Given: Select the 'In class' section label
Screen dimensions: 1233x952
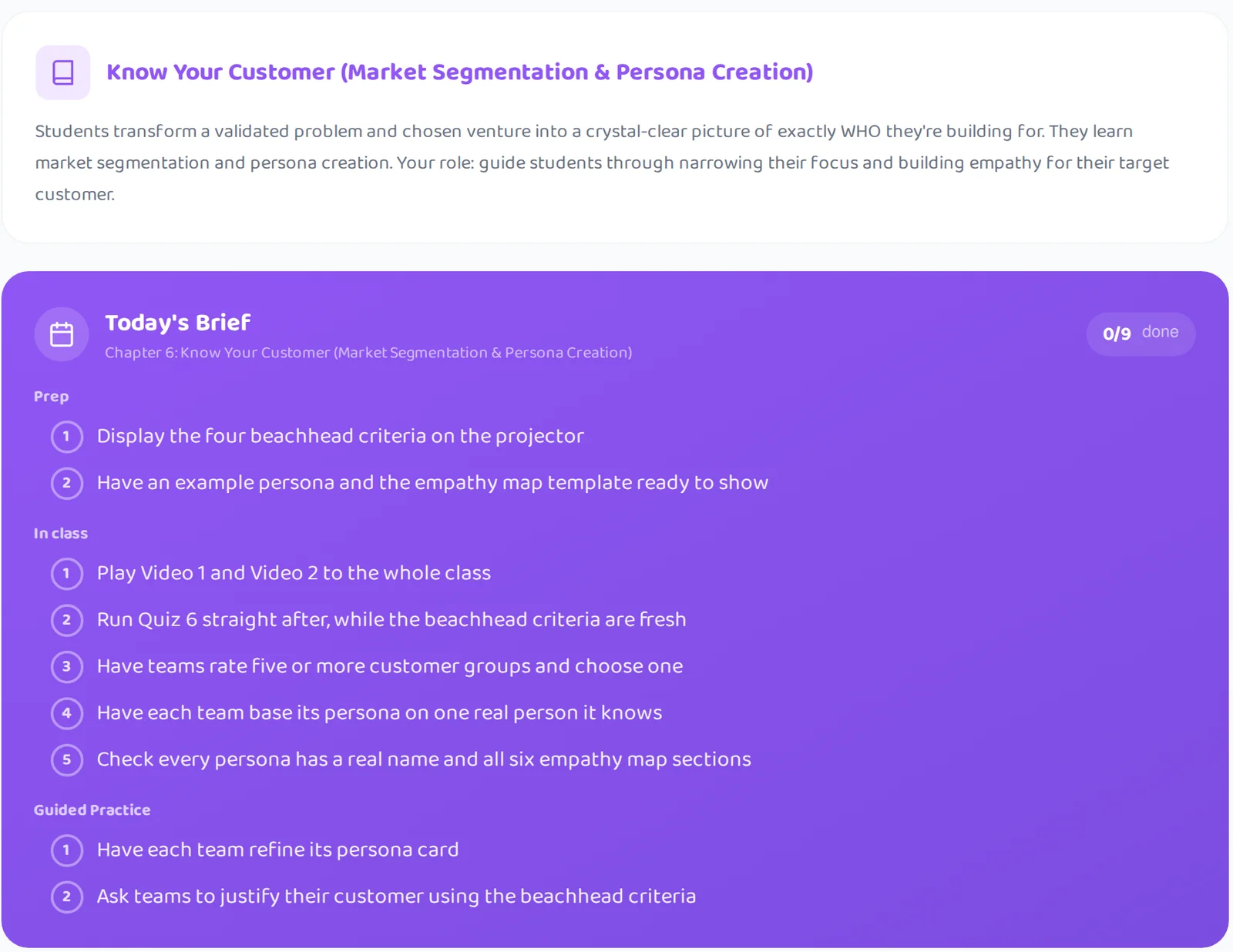Looking at the screenshot, I should coord(61,533).
